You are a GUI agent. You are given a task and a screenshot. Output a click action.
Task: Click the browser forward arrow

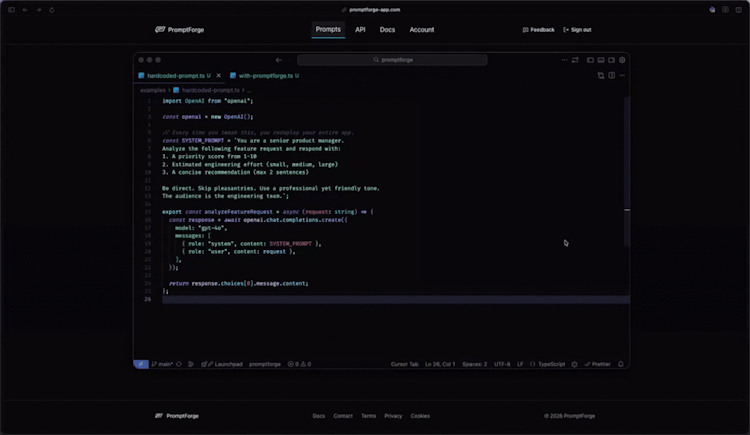pos(38,10)
